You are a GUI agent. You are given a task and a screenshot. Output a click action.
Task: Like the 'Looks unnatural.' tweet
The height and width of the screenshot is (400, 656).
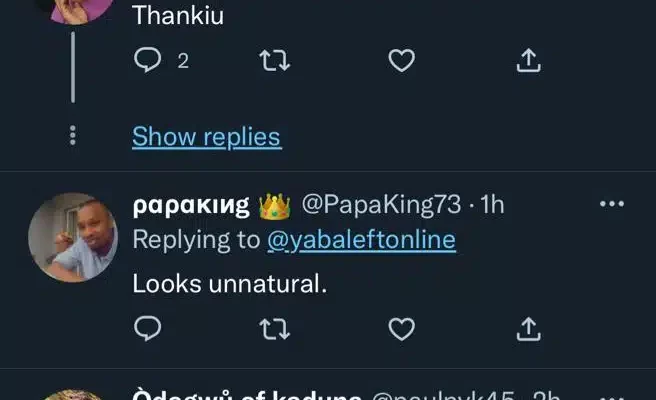coord(401,328)
